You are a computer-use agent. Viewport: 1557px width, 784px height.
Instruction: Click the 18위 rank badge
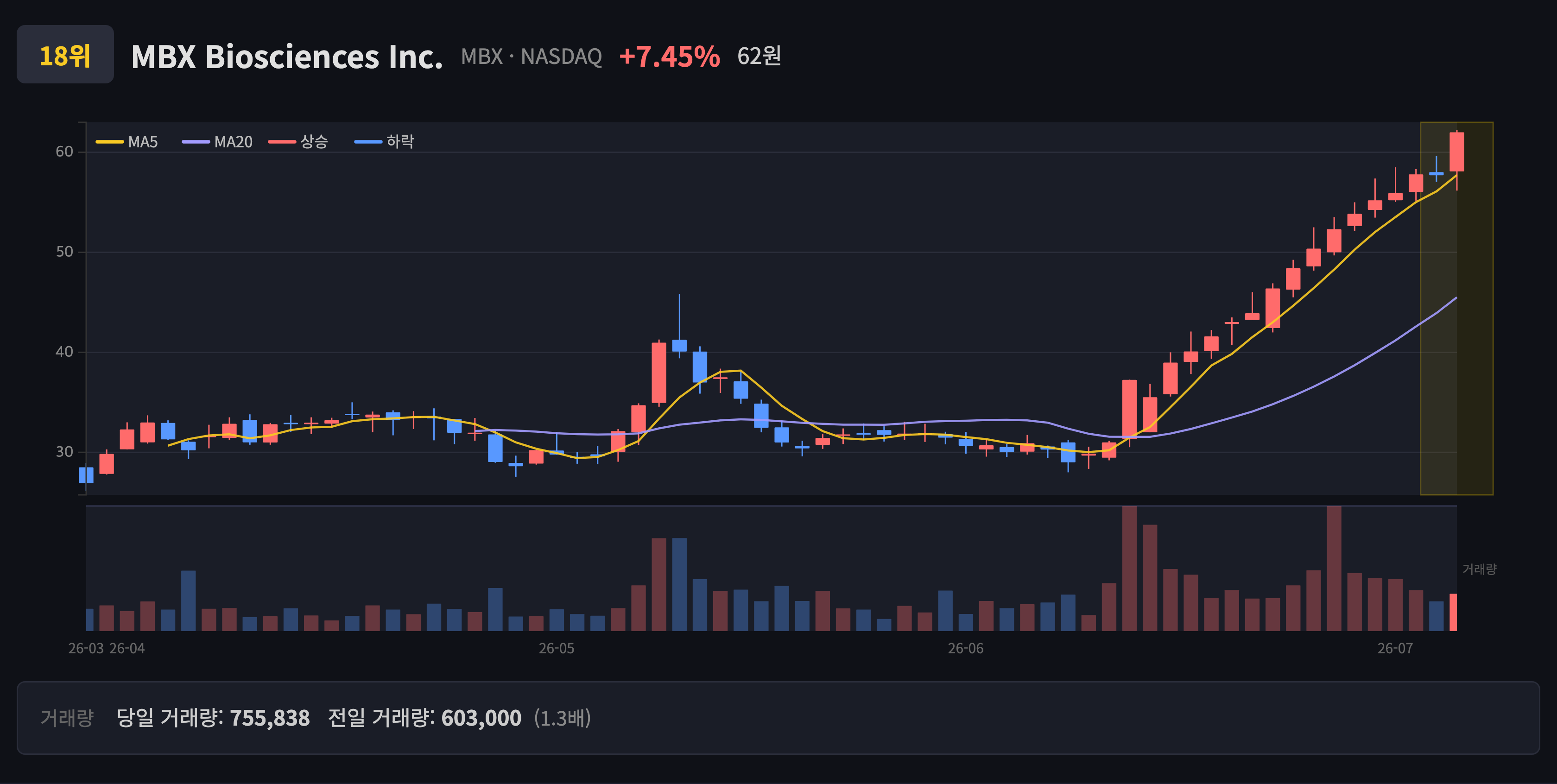pos(65,54)
